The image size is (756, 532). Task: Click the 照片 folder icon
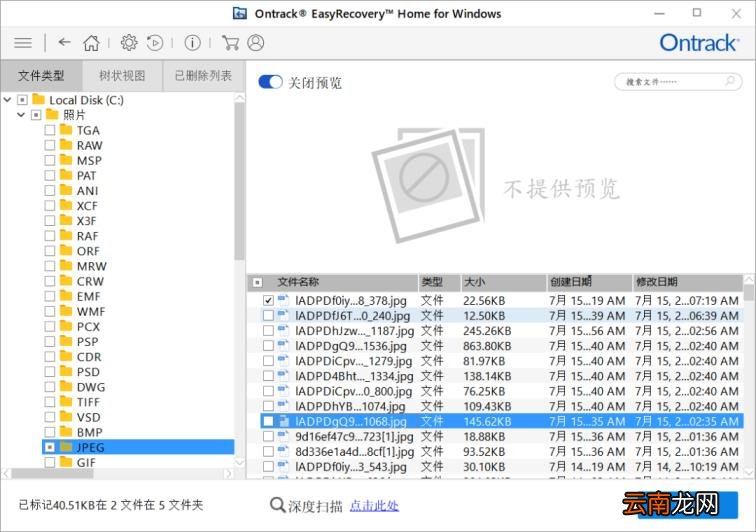(53, 114)
